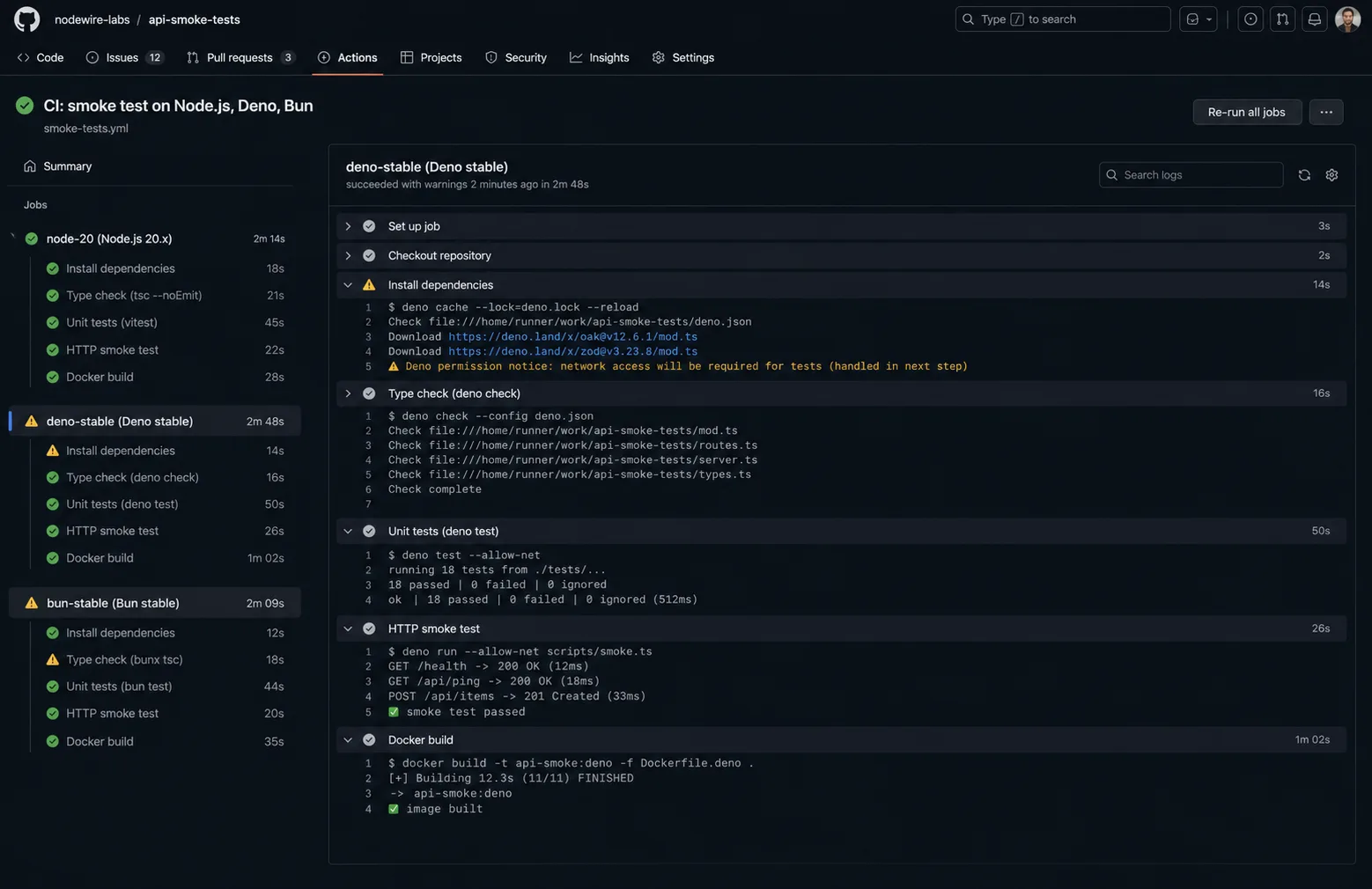The width and height of the screenshot is (1372, 889).
Task: Open Type check (bunx tsc) step in sidebar
Action: click(166, 660)
